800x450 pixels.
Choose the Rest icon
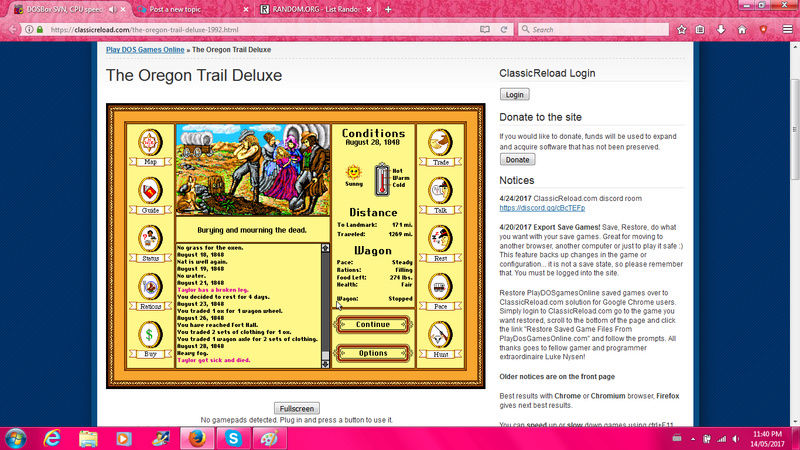[440, 239]
